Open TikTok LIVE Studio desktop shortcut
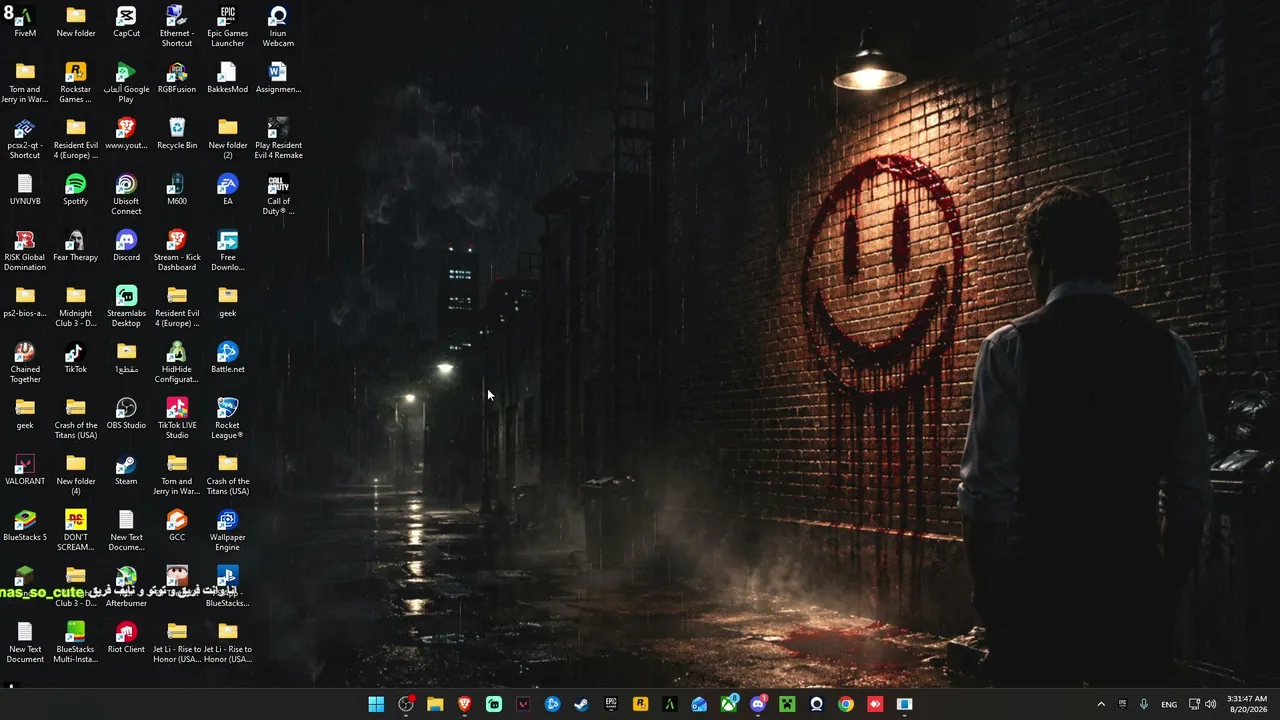 [177, 418]
